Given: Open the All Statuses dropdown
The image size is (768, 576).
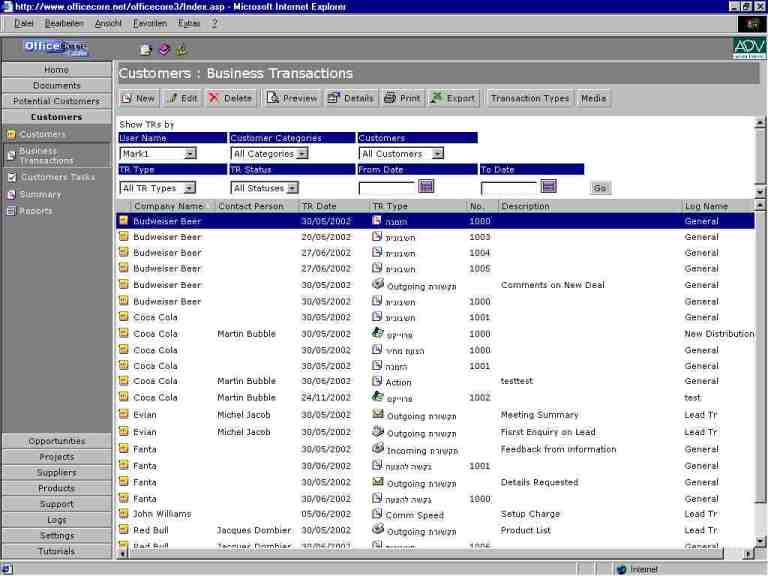Looking at the screenshot, I should coord(292,188).
